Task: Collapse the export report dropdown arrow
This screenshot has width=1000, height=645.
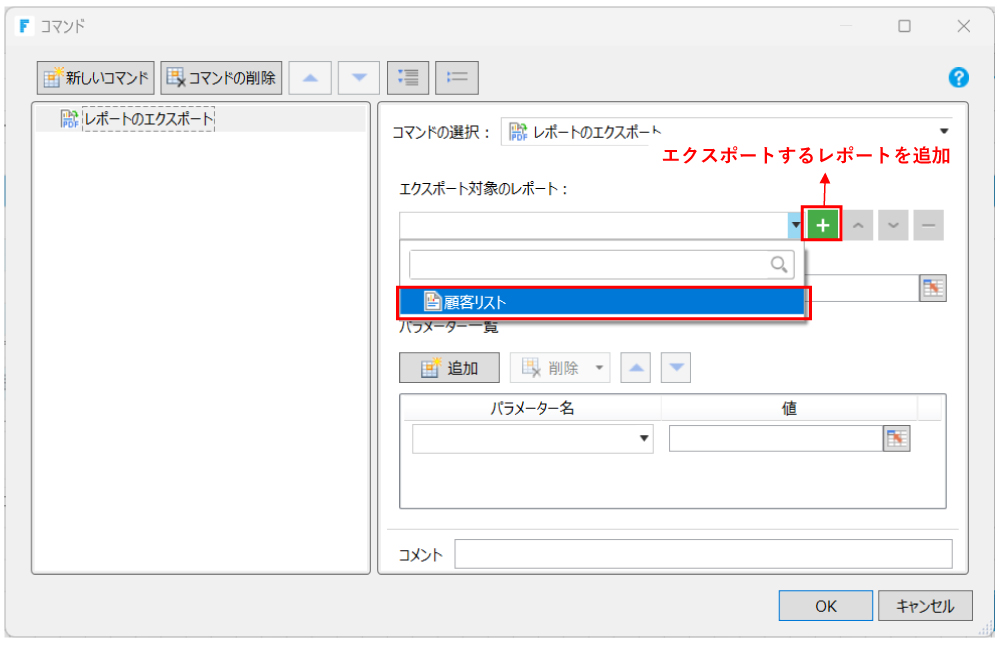Action: [x=795, y=226]
